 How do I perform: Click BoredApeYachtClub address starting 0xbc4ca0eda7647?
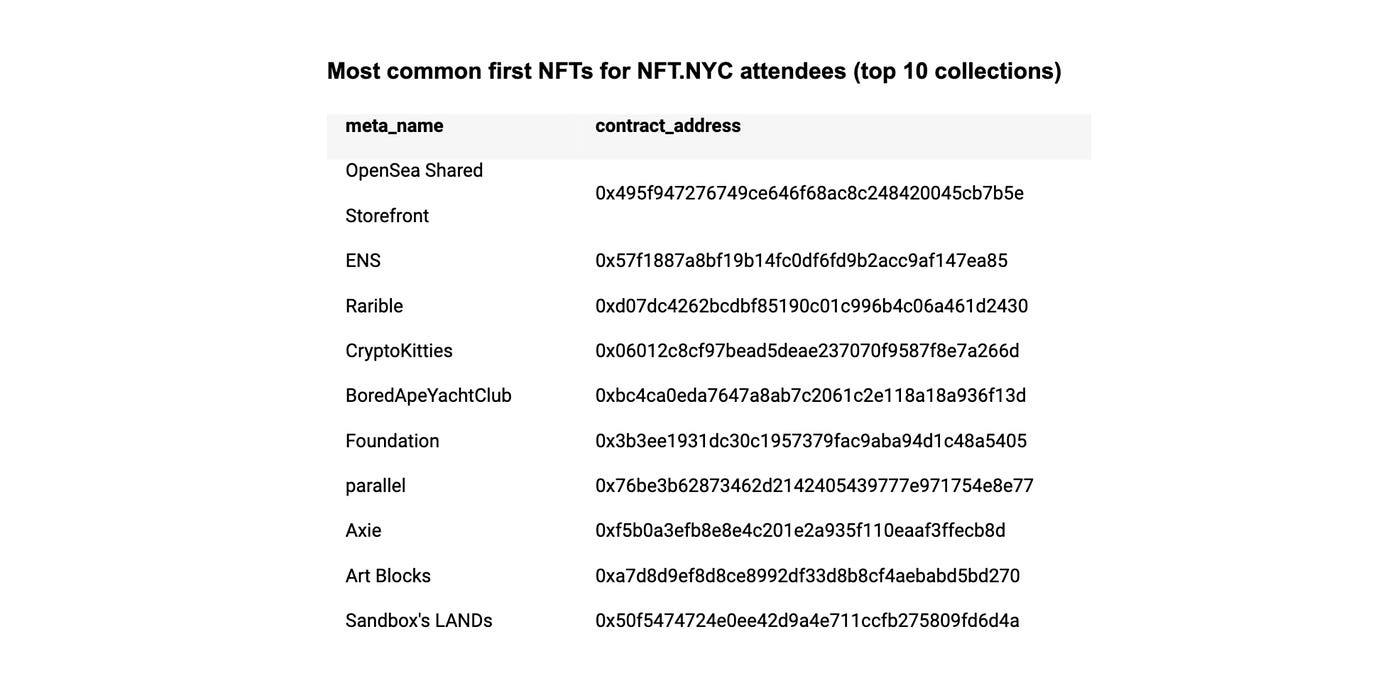click(810, 396)
